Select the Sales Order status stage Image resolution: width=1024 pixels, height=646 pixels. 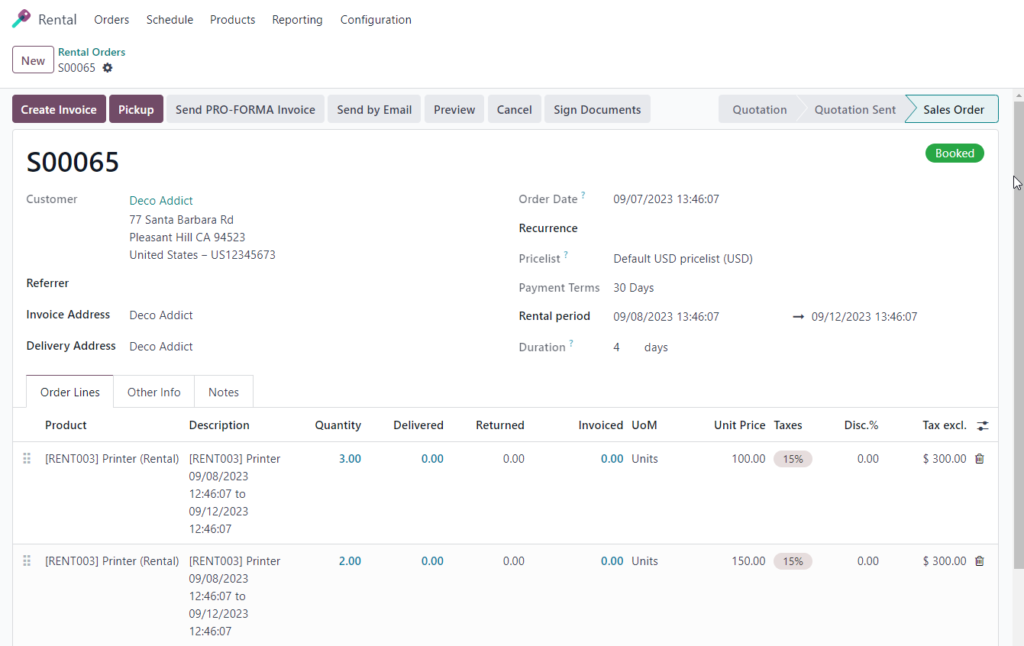pos(953,109)
